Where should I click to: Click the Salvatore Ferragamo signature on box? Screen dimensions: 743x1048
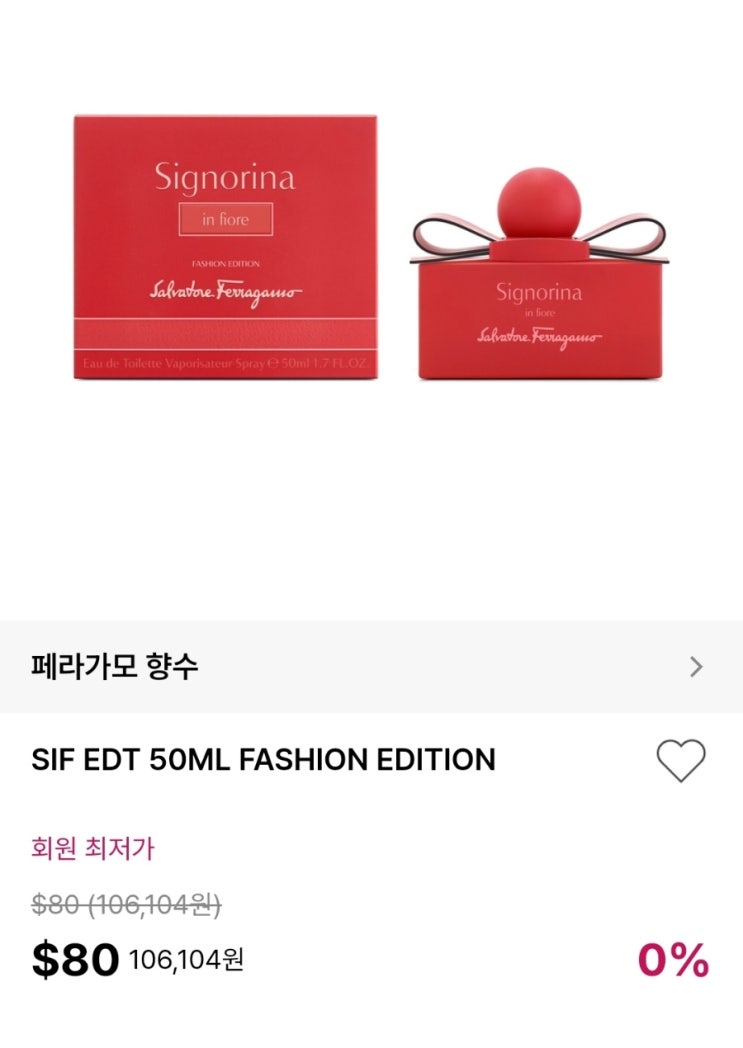[225, 293]
